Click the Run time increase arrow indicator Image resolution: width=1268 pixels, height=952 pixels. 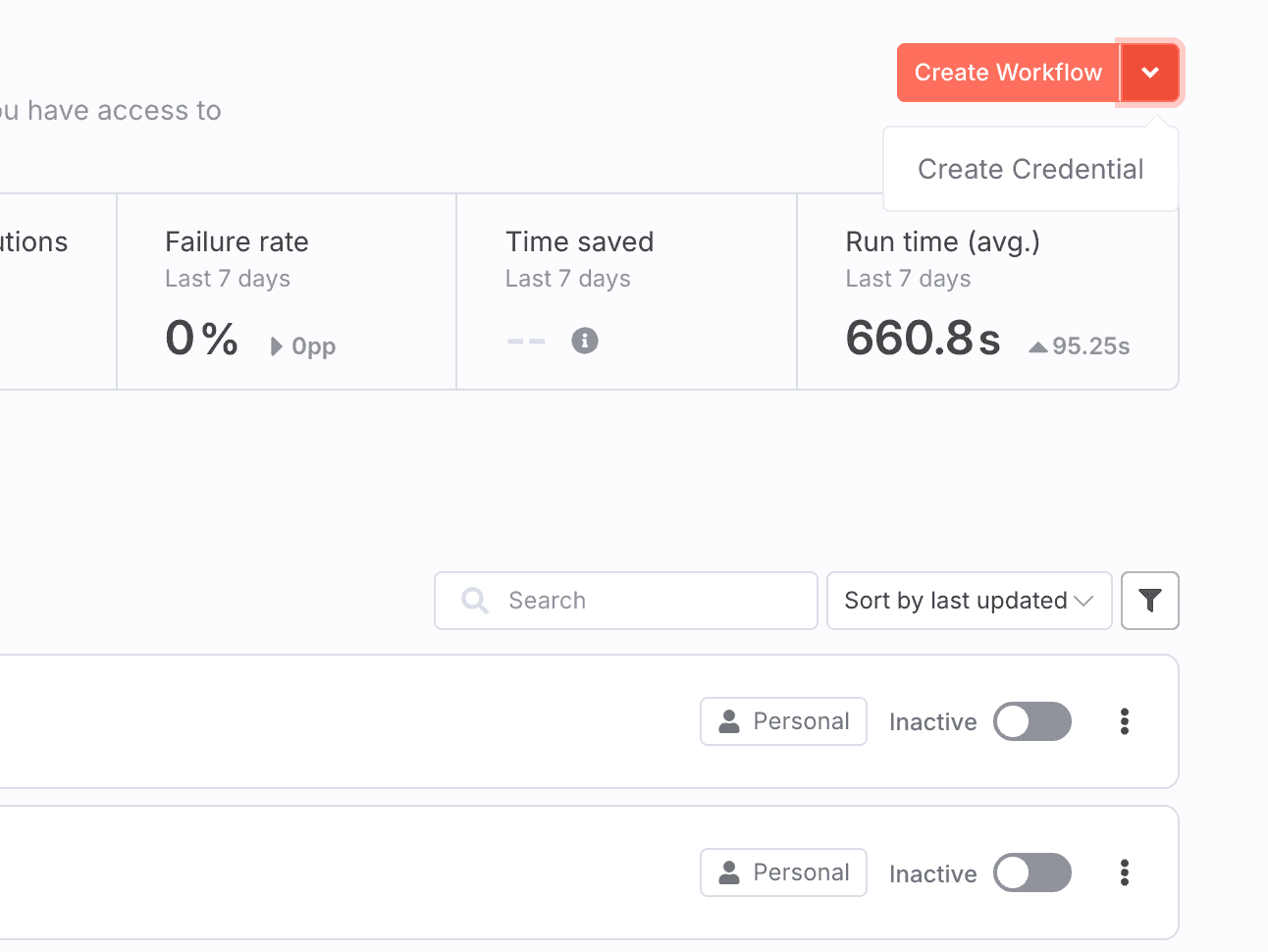(x=1037, y=346)
